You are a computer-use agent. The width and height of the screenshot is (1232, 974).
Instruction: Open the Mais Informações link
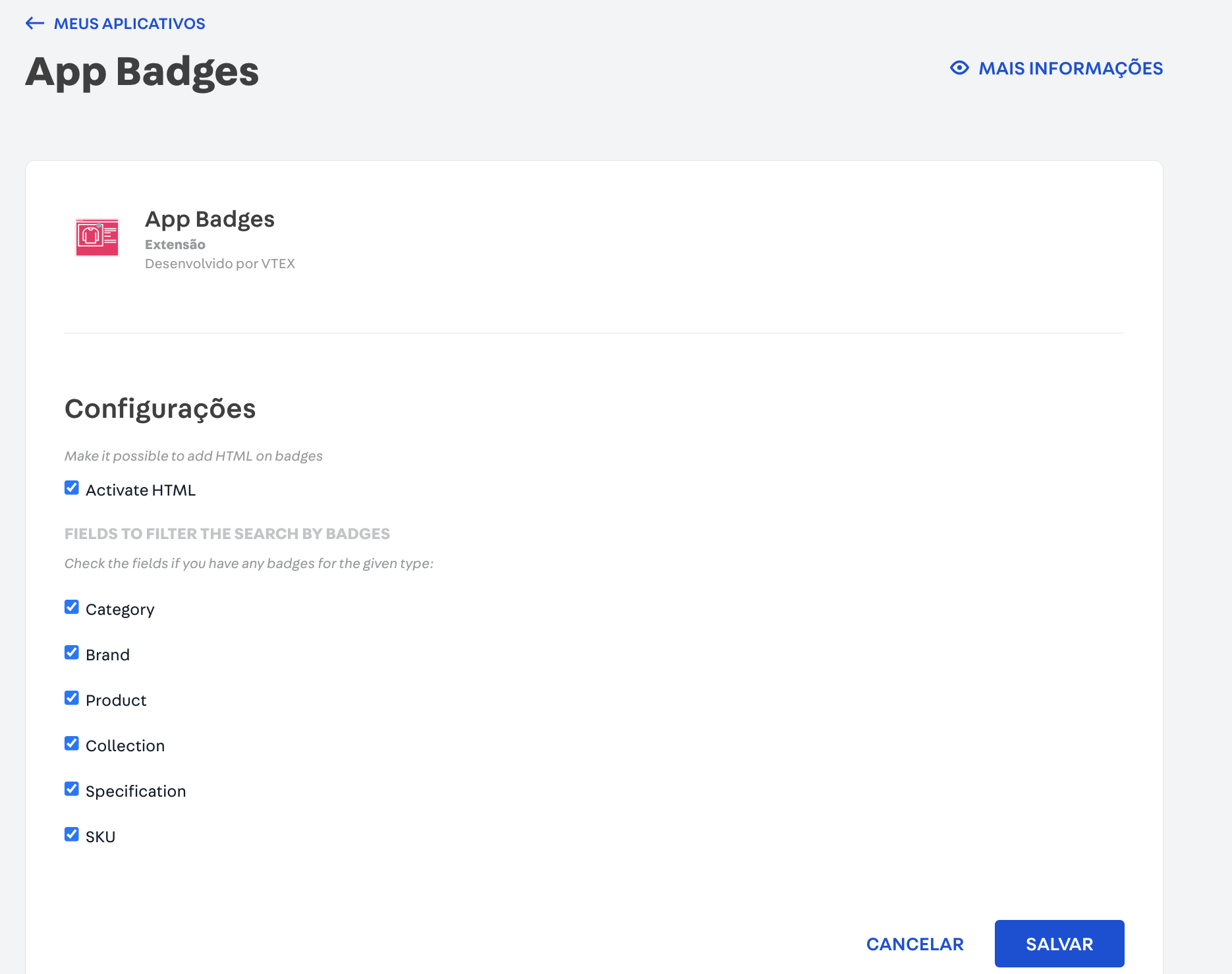1071,68
